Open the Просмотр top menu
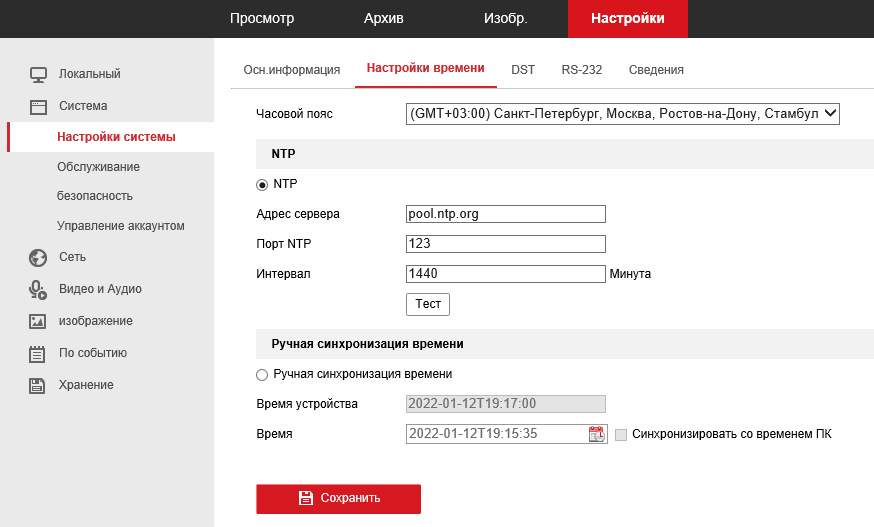Viewport: 874px width, 527px height. [x=262, y=18]
